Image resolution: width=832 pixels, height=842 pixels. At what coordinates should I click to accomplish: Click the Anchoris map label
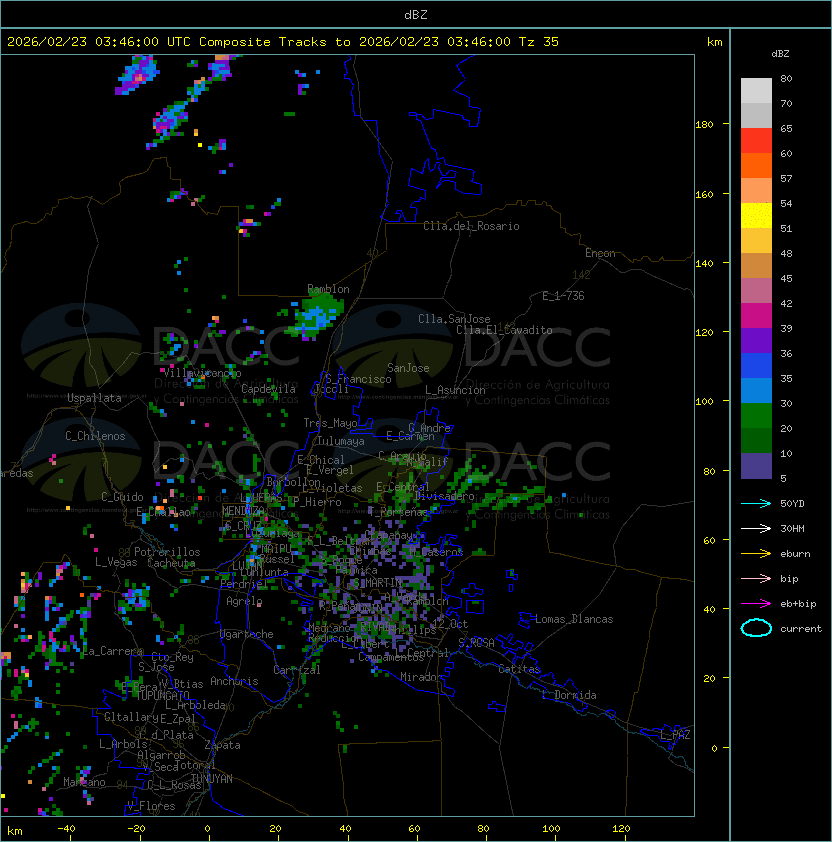[x=234, y=681]
